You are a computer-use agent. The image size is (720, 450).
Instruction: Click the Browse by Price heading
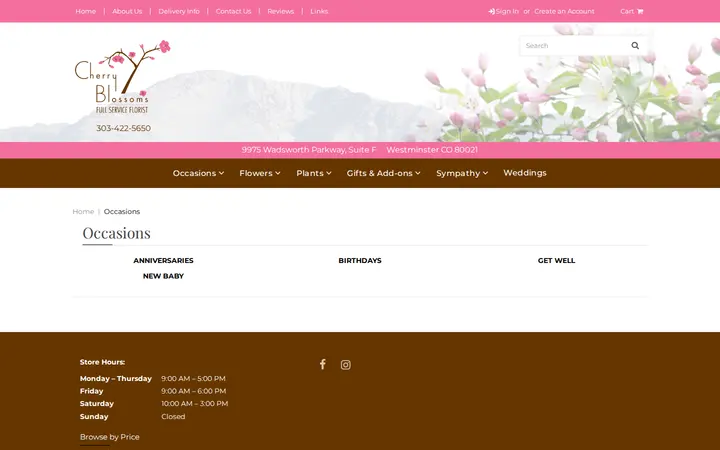[x=110, y=437]
